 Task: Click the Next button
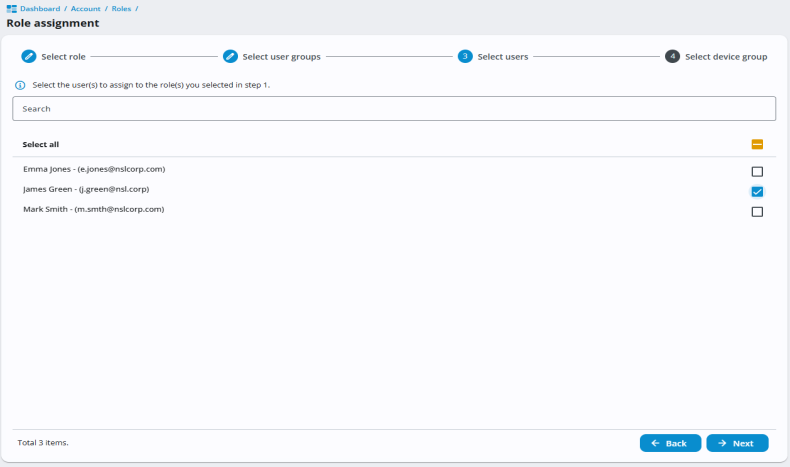click(x=737, y=443)
